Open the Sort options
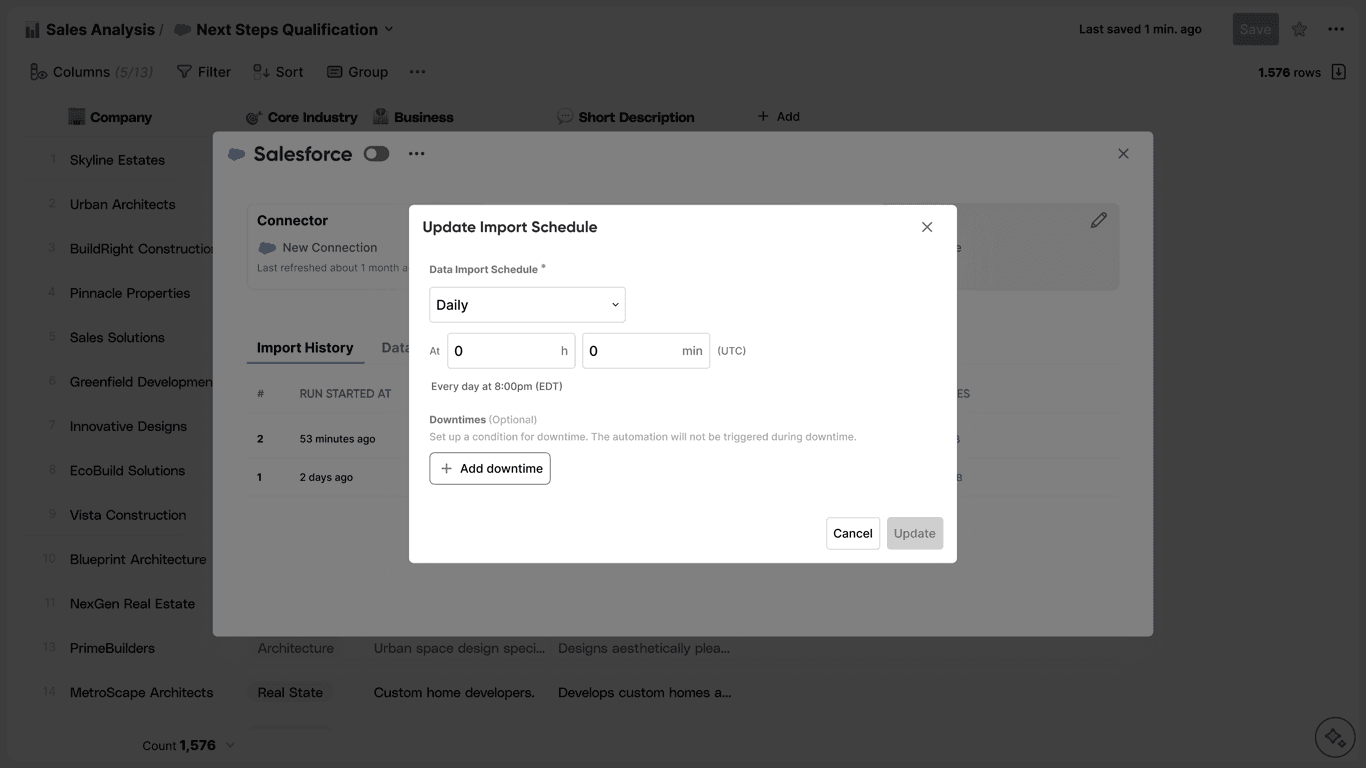The height and width of the screenshot is (768, 1366). pos(278,72)
